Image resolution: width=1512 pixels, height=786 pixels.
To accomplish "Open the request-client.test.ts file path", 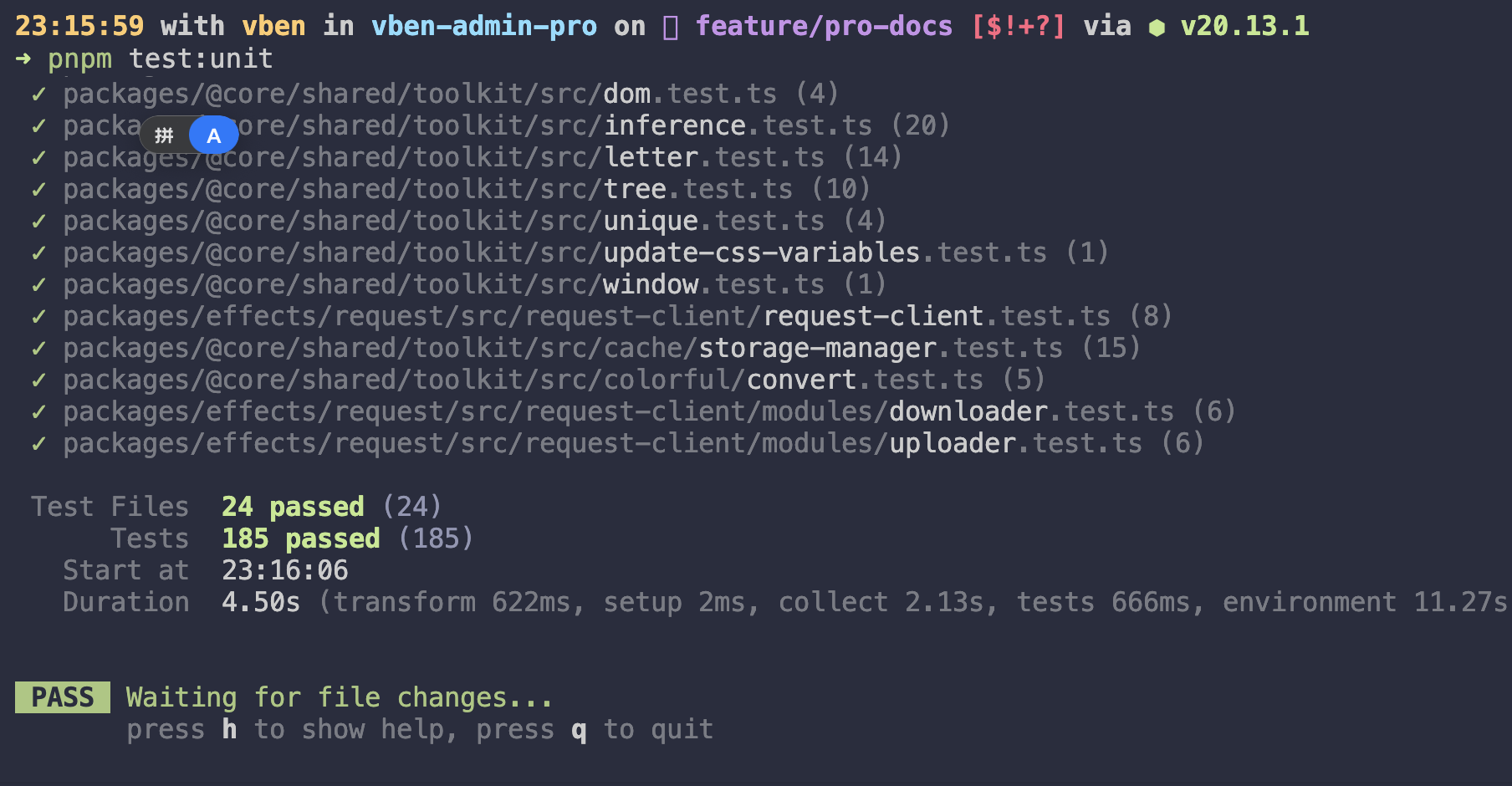I will point(586,317).
